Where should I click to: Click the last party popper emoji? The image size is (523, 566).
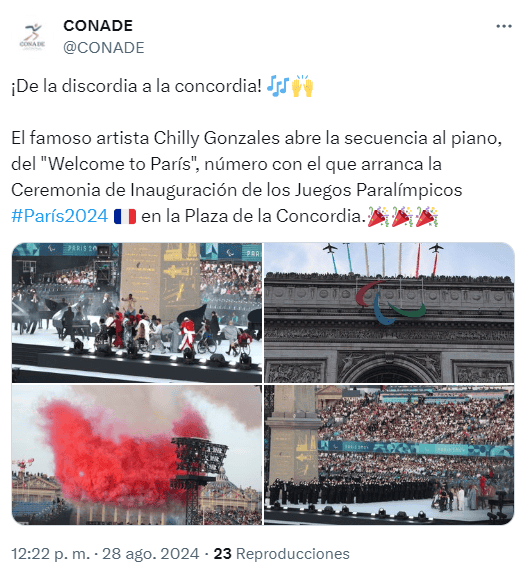[427, 216]
